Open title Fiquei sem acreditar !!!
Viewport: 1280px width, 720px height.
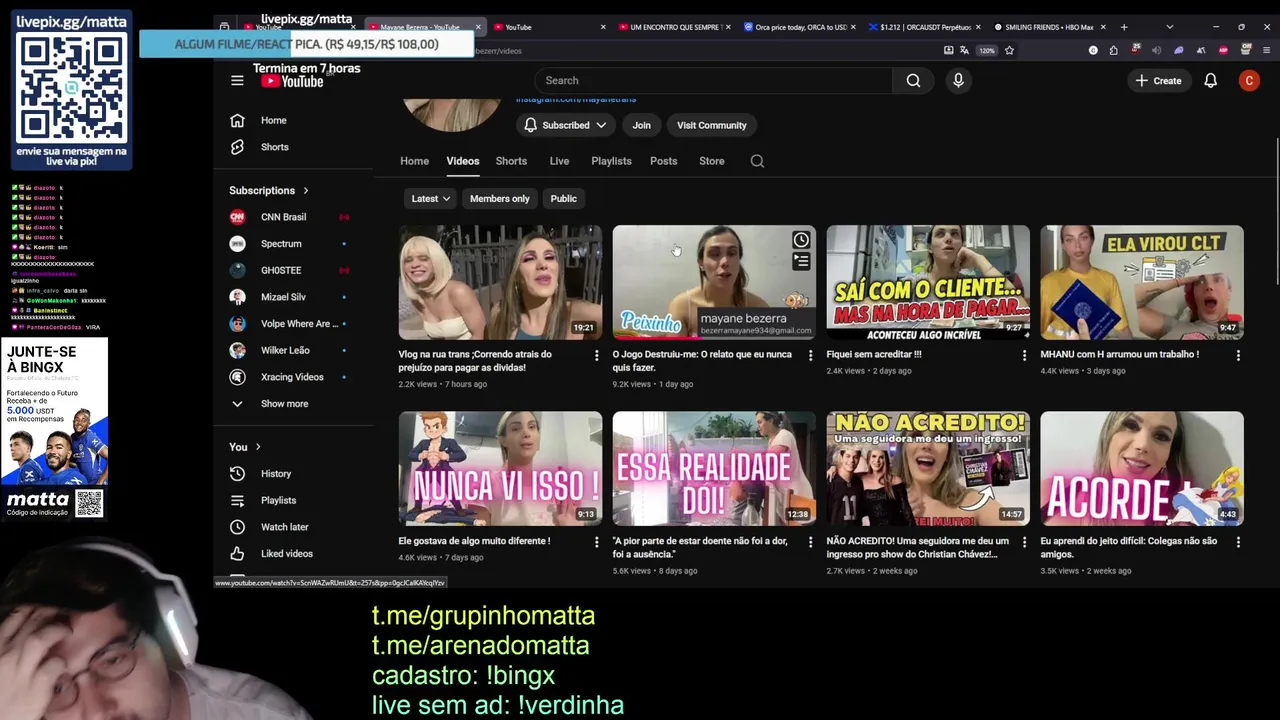click(x=873, y=354)
